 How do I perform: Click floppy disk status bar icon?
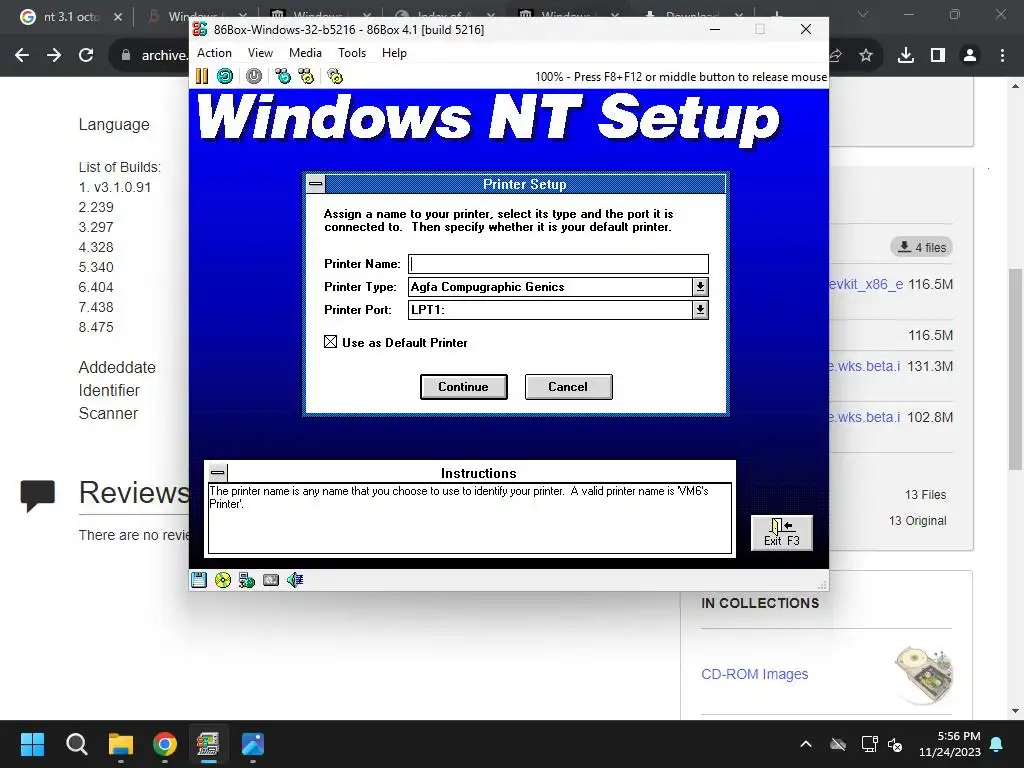coord(199,580)
